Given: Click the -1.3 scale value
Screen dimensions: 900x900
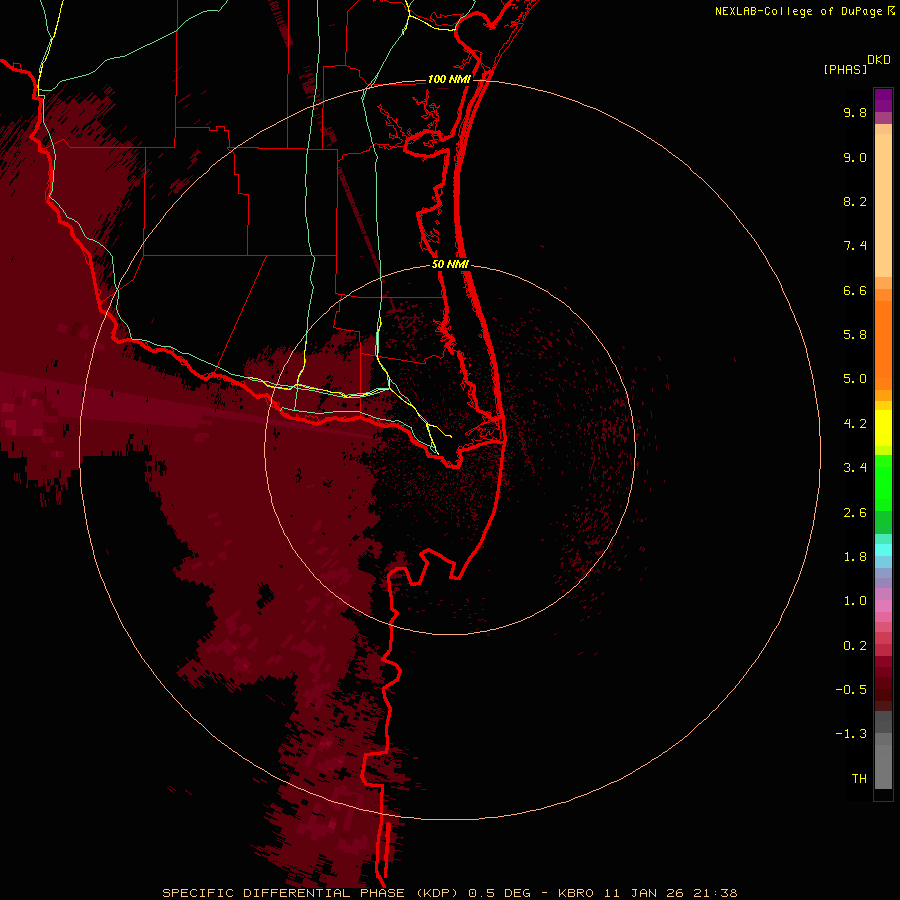Looking at the screenshot, I should click(851, 734).
